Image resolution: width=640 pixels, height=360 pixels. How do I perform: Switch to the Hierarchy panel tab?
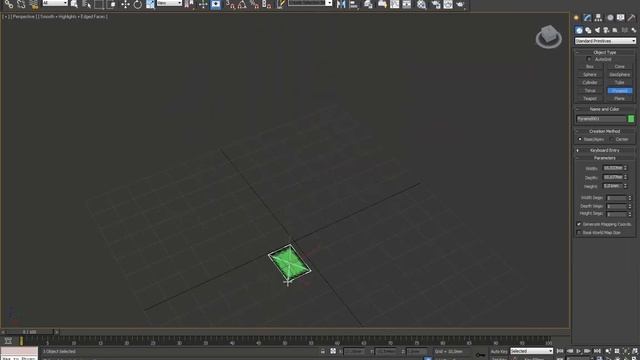[598, 18]
